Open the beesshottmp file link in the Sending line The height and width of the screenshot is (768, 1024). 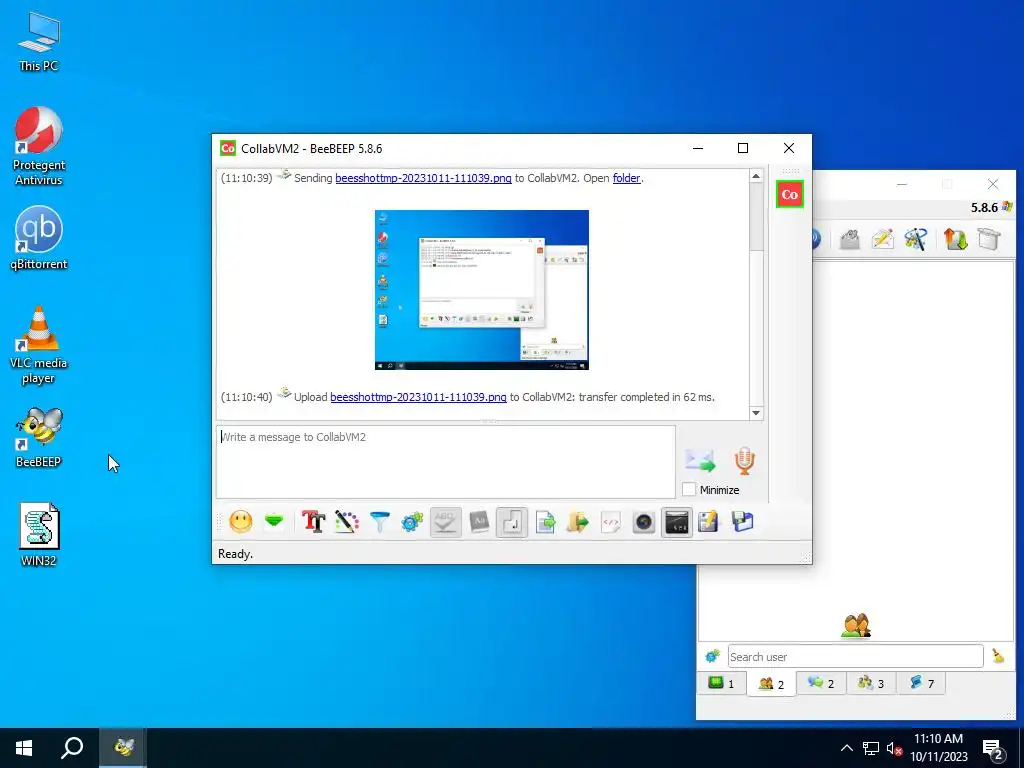(x=423, y=178)
